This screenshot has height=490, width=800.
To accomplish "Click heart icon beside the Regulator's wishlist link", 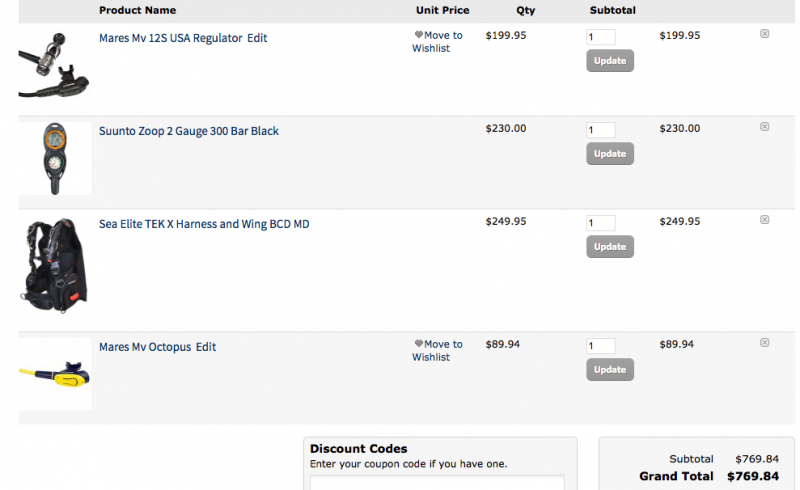I will click(x=418, y=35).
